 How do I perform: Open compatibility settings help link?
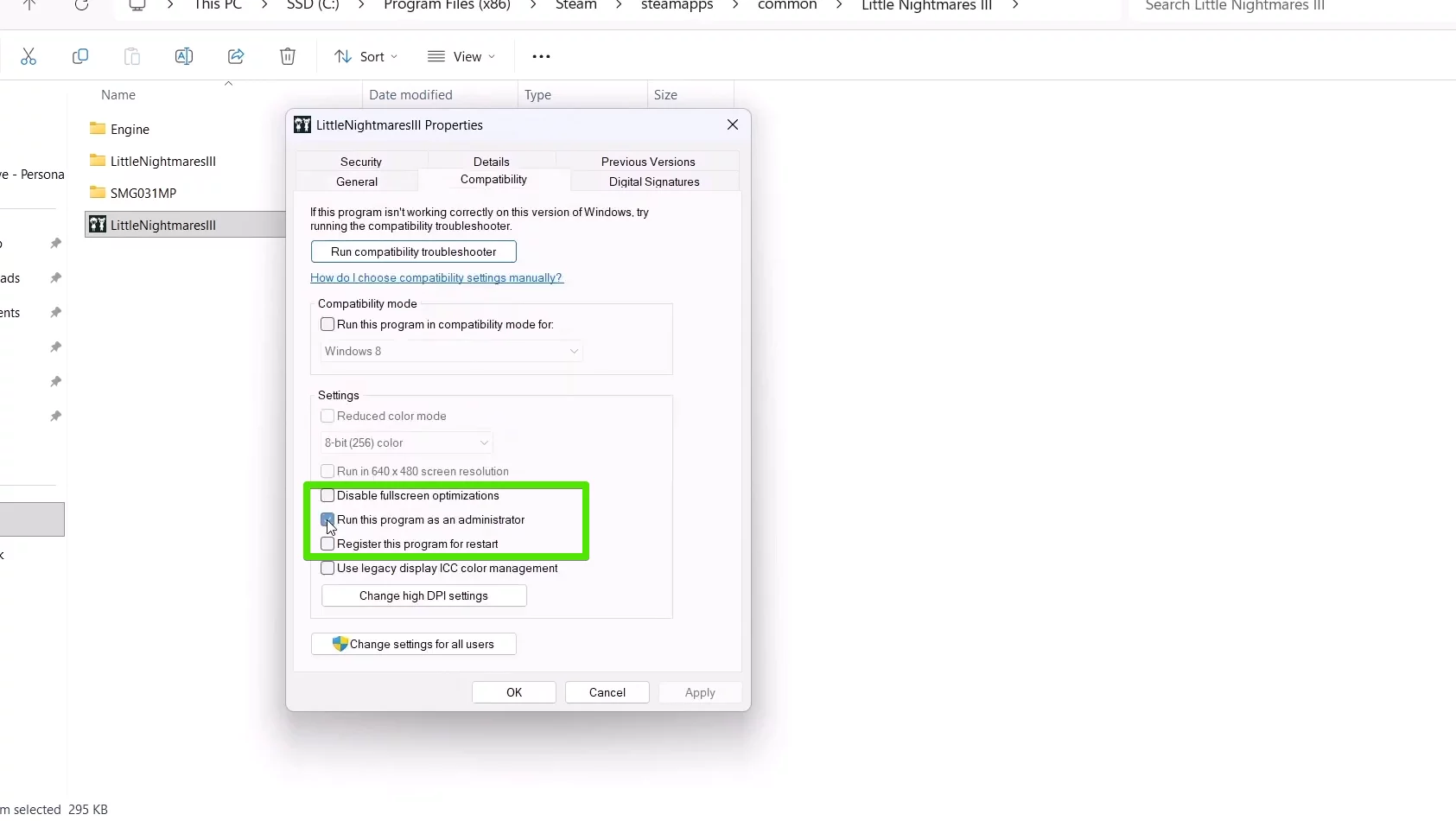pos(436,278)
